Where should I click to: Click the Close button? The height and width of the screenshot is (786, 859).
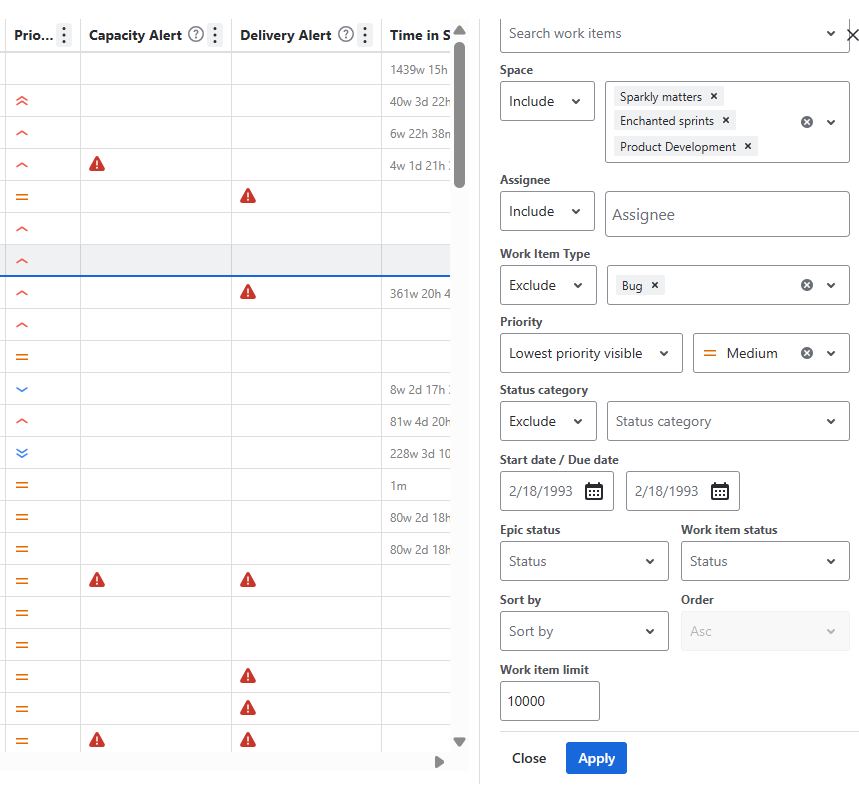[x=529, y=758]
